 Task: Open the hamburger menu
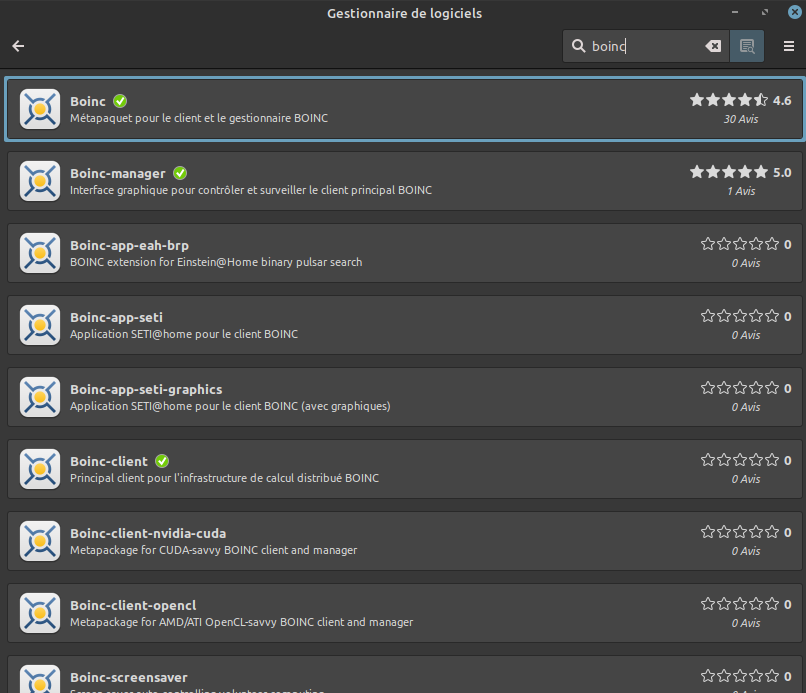pyautogui.click(x=789, y=46)
